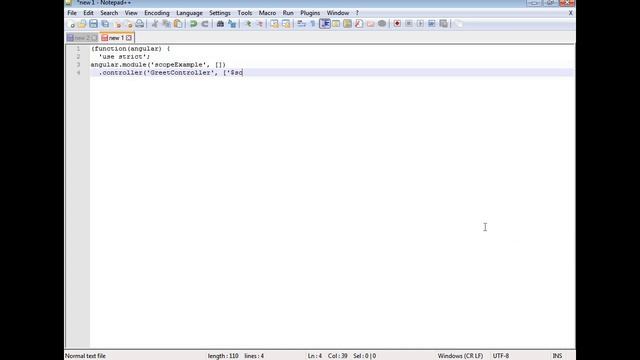Click the 'length : 110' status entry

click(x=223, y=356)
